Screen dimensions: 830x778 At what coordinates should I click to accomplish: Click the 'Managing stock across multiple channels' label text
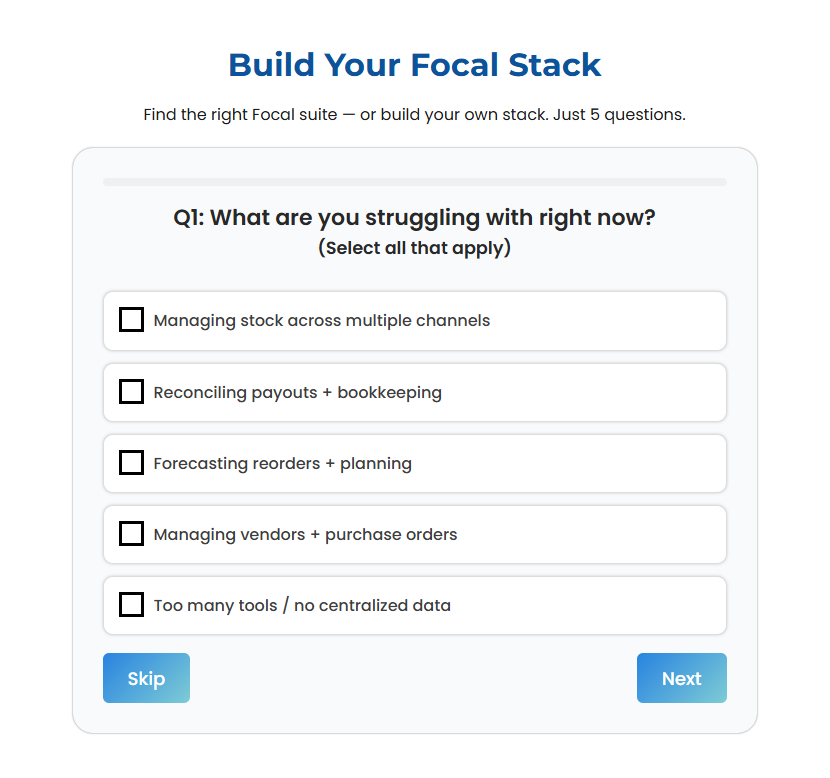(321, 321)
